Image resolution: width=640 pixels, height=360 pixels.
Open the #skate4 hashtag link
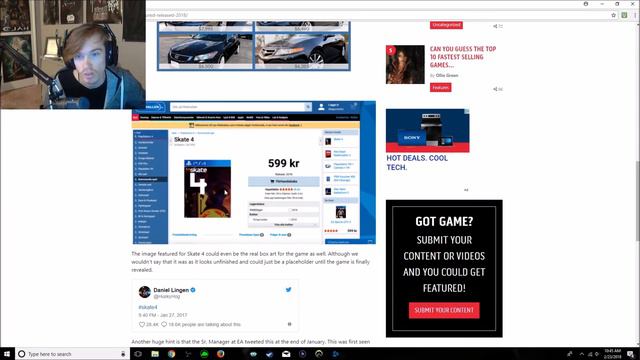[x=148, y=307]
